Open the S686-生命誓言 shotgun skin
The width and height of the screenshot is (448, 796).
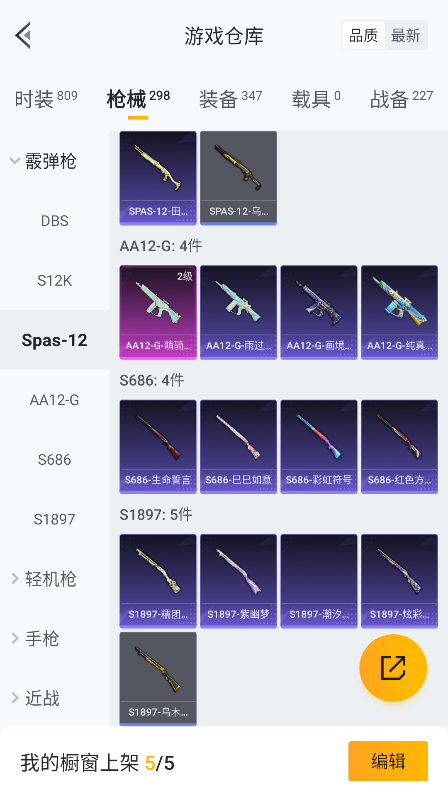tap(158, 446)
